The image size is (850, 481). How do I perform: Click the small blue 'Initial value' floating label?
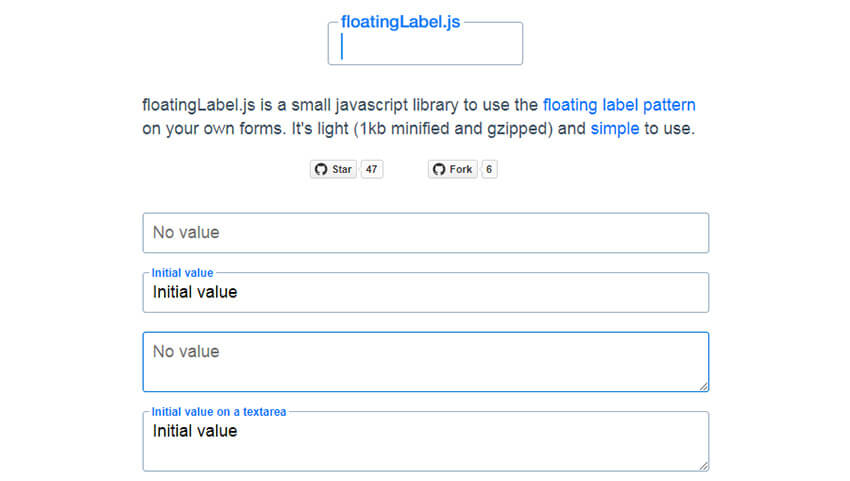pyautogui.click(x=182, y=273)
